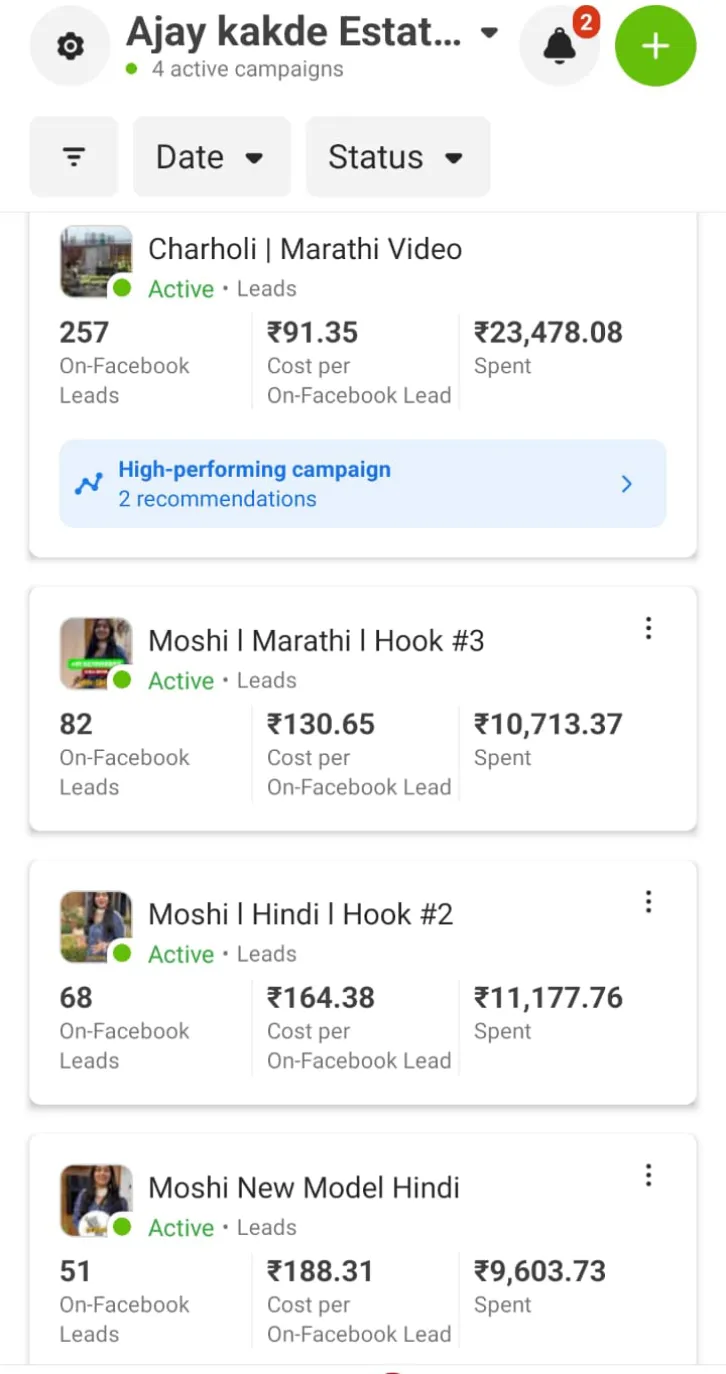Open options menu for Moshi New Model Hindi

(x=648, y=1175)
